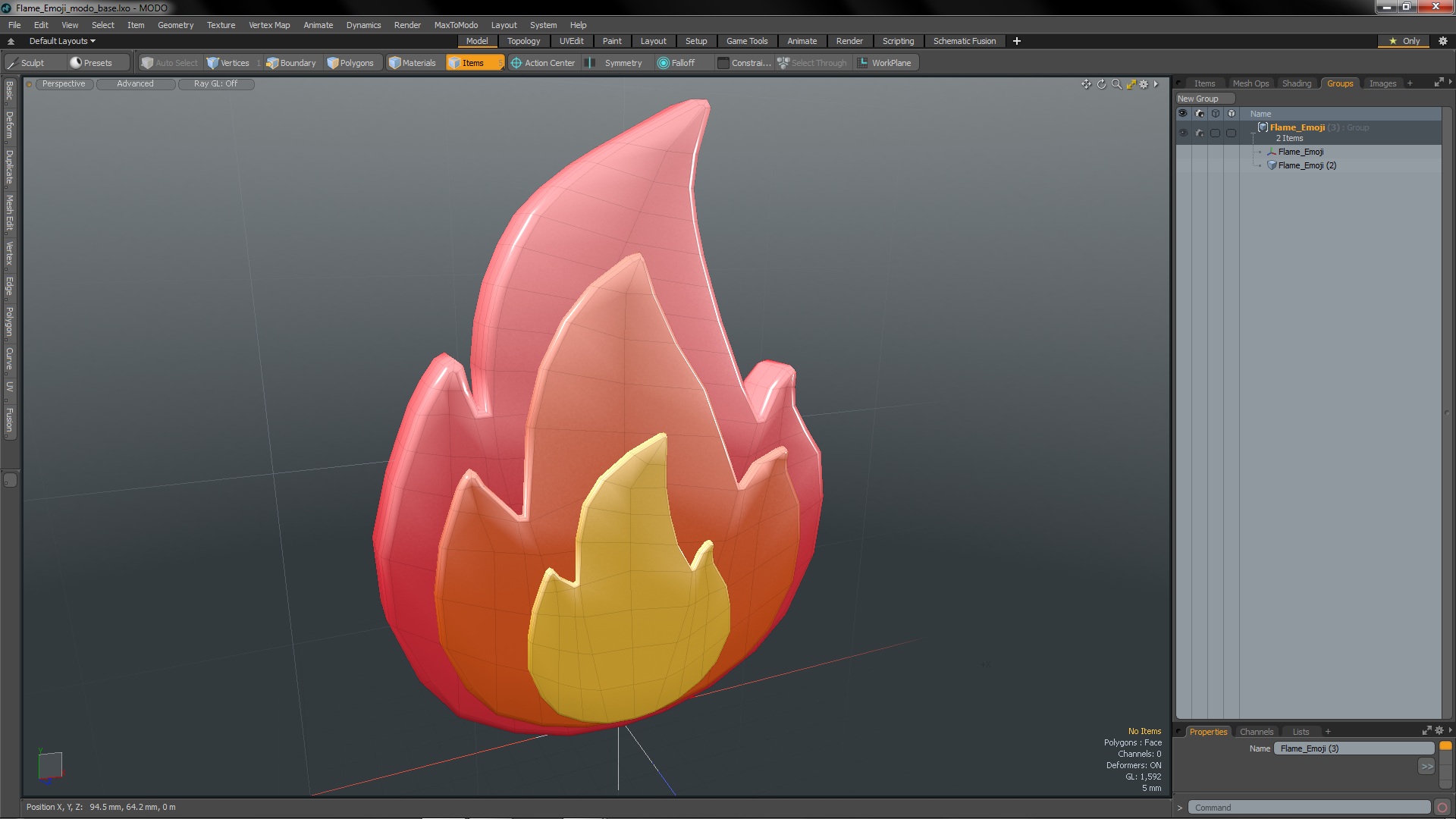The height and width of the screenshot is (819, 1456).
Task: Switch to the Schematic Fusion layout tab
Action: click(964, 41)
